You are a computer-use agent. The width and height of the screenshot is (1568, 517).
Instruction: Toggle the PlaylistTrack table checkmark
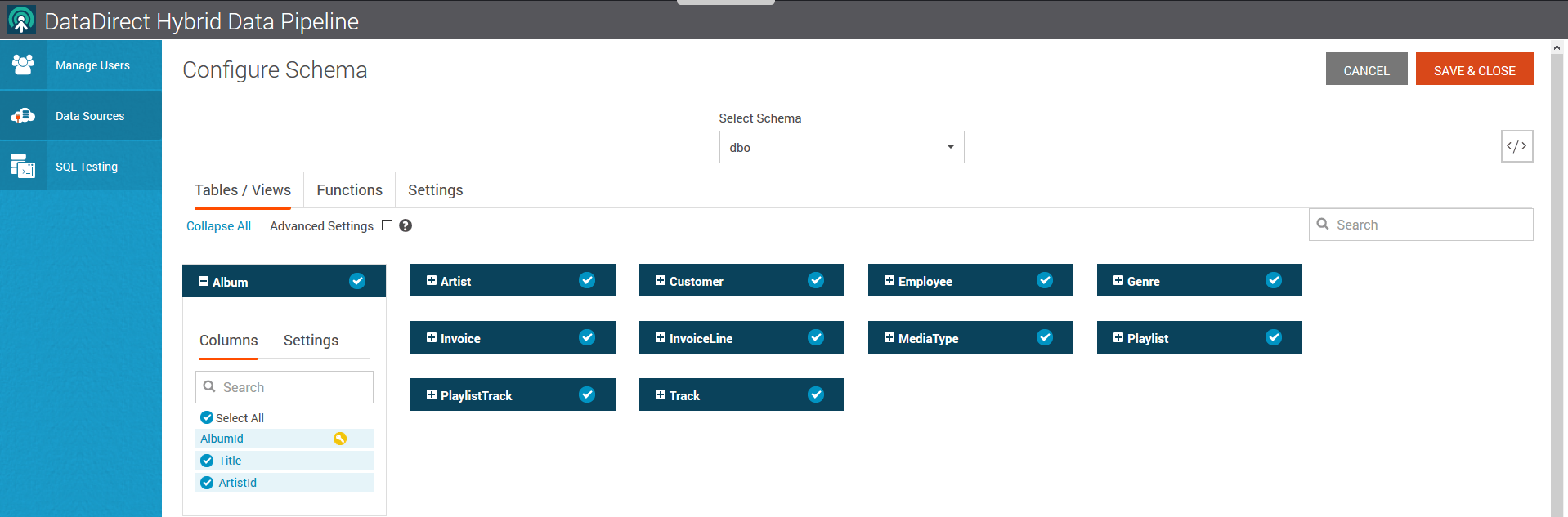point(587,394)
